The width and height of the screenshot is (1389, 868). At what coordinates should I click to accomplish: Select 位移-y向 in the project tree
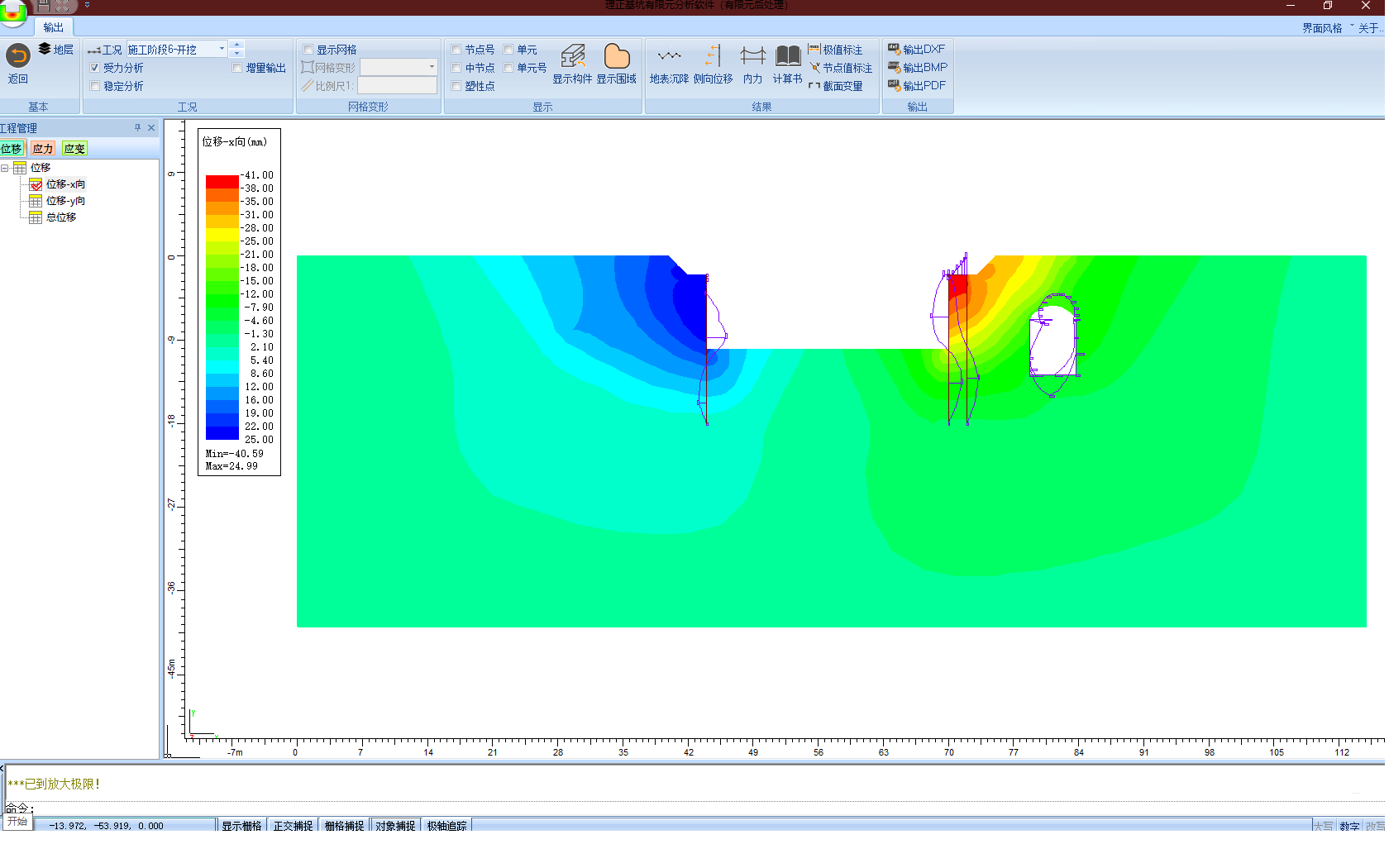coord(65,201)
